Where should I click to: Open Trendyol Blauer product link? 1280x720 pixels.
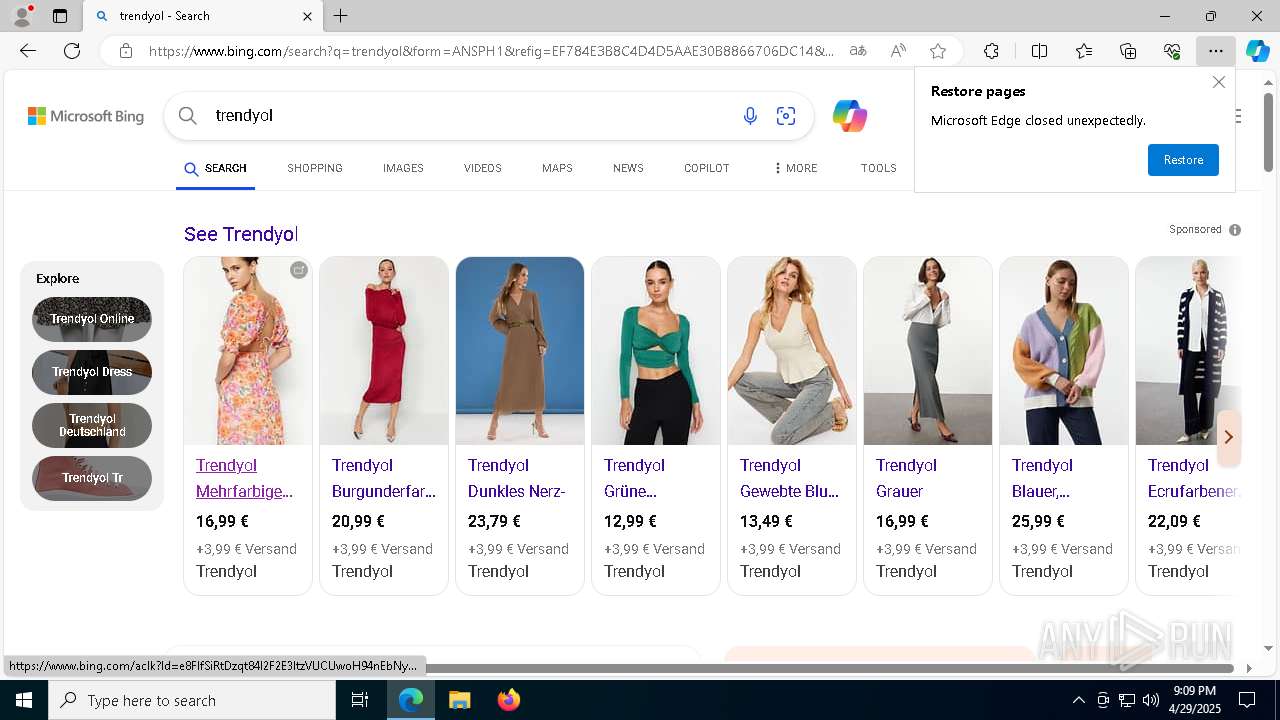coord(1042,478)
